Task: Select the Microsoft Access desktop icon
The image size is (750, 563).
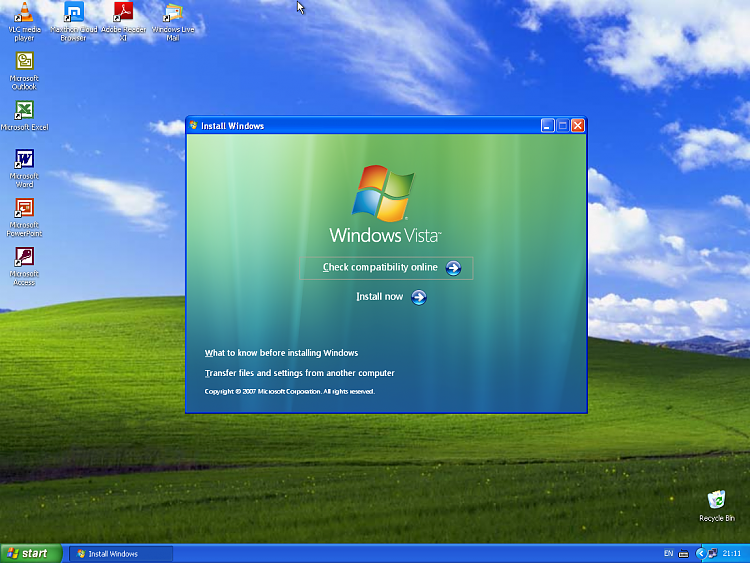Action: point(24,266)
